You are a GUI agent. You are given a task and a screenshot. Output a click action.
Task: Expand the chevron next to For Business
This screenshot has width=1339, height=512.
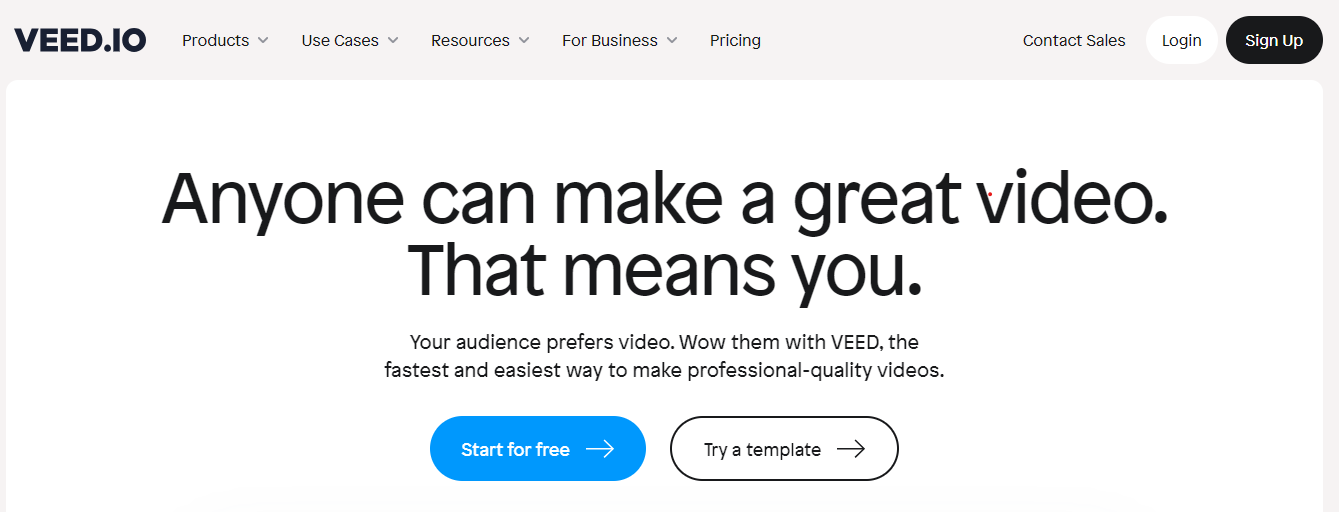(x=672, y=41)
